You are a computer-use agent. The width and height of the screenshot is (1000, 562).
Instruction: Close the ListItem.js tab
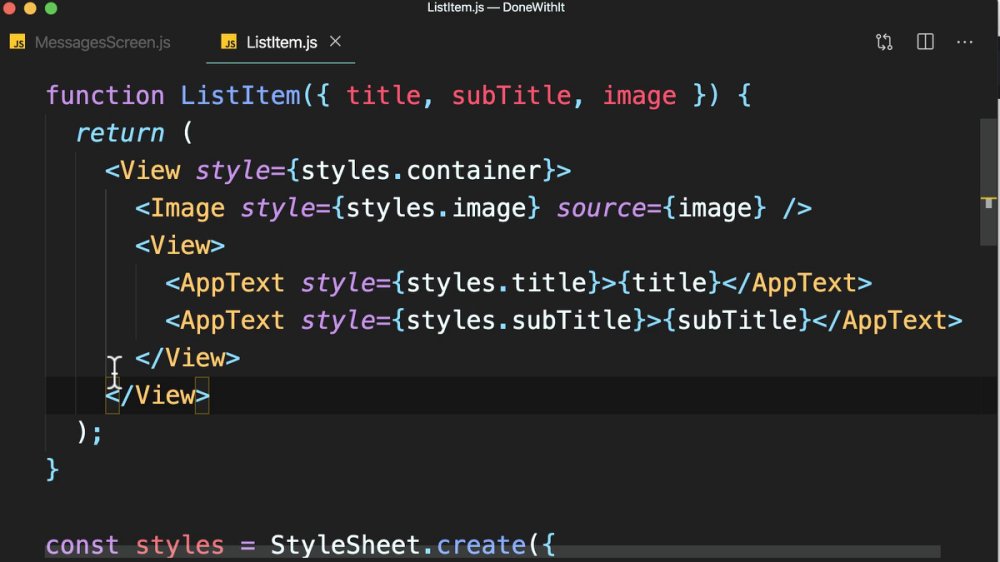(335, 41)
